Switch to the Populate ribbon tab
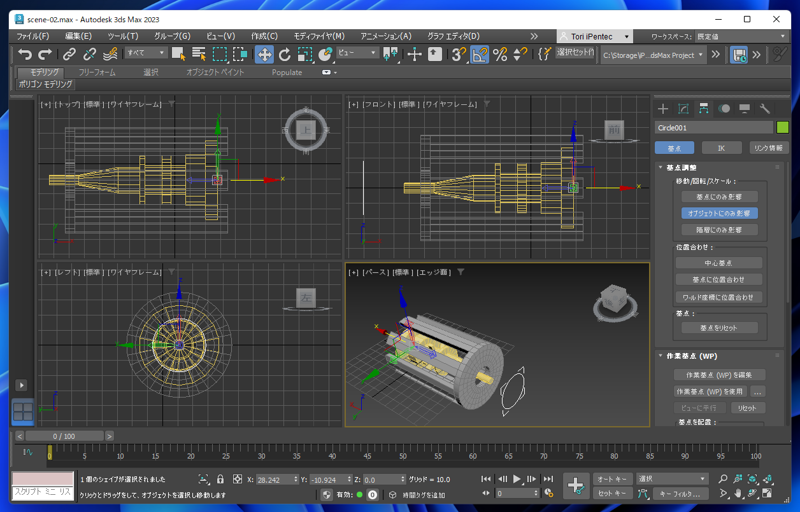The width and height of the screenshot is (800, 512). tap(287, 72)
